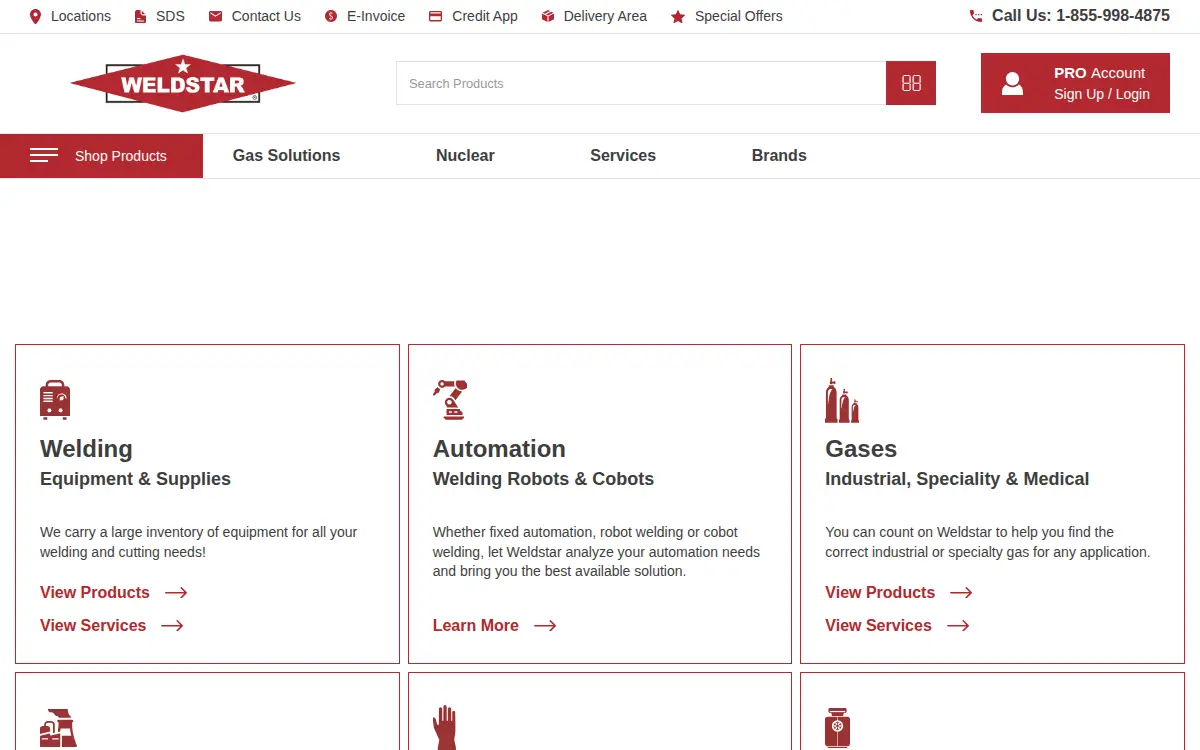Click View Products under Gases
Viewport: 1200px width, 750px height.
click(x=880, y=593)
